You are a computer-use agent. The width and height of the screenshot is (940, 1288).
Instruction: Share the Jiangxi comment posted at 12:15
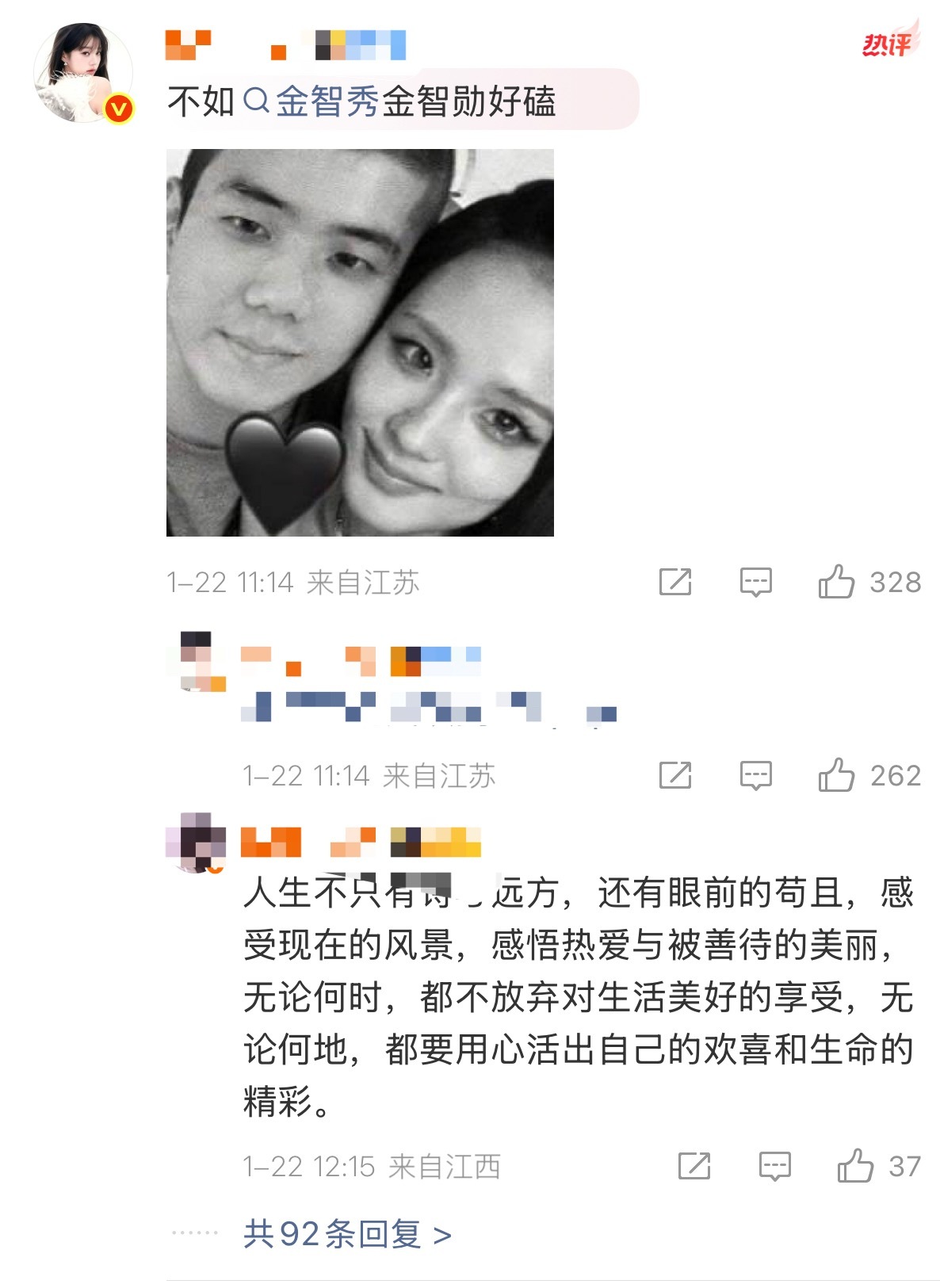click(x=694, y=1166)
